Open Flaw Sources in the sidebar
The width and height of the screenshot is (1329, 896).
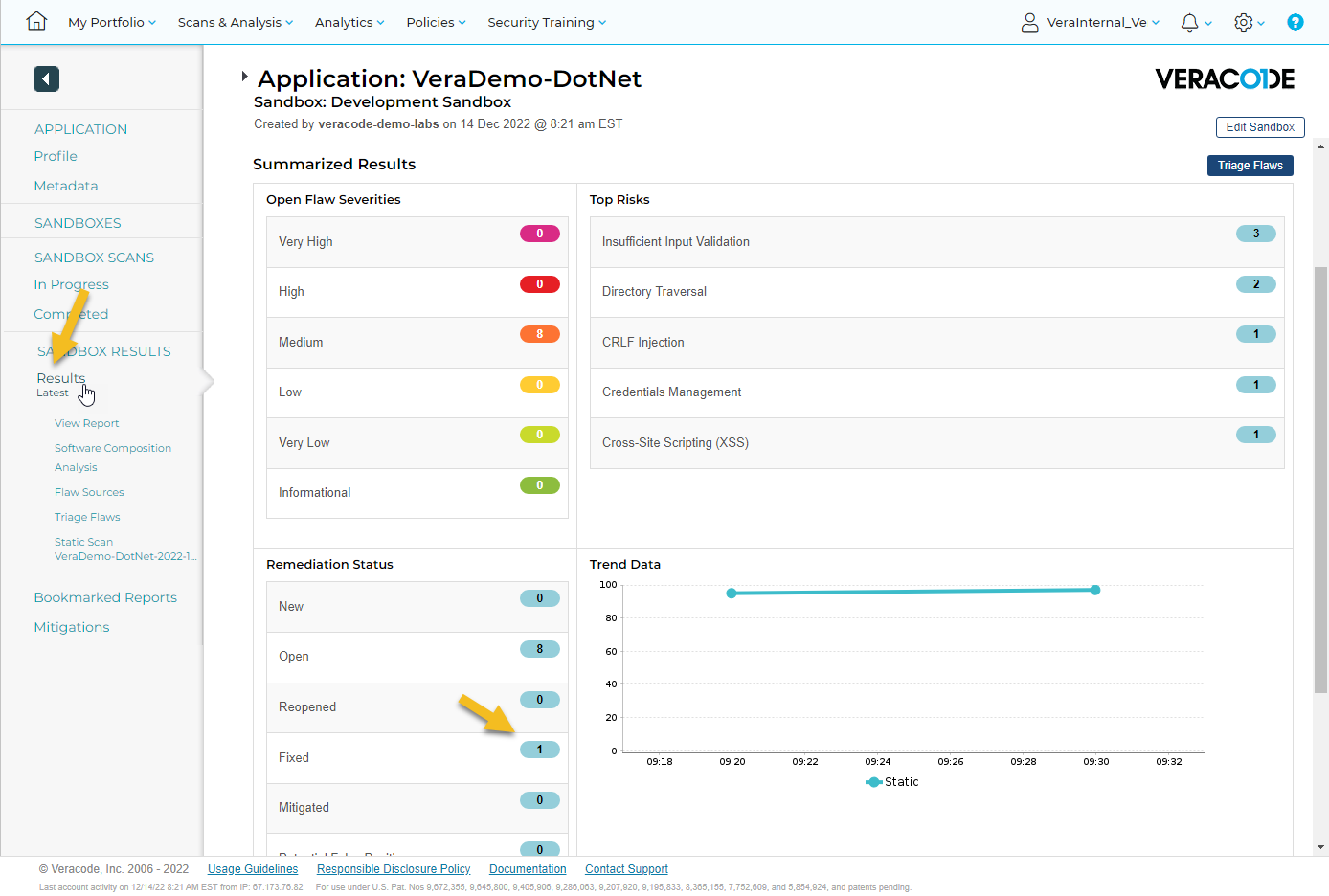click(89, 492)
